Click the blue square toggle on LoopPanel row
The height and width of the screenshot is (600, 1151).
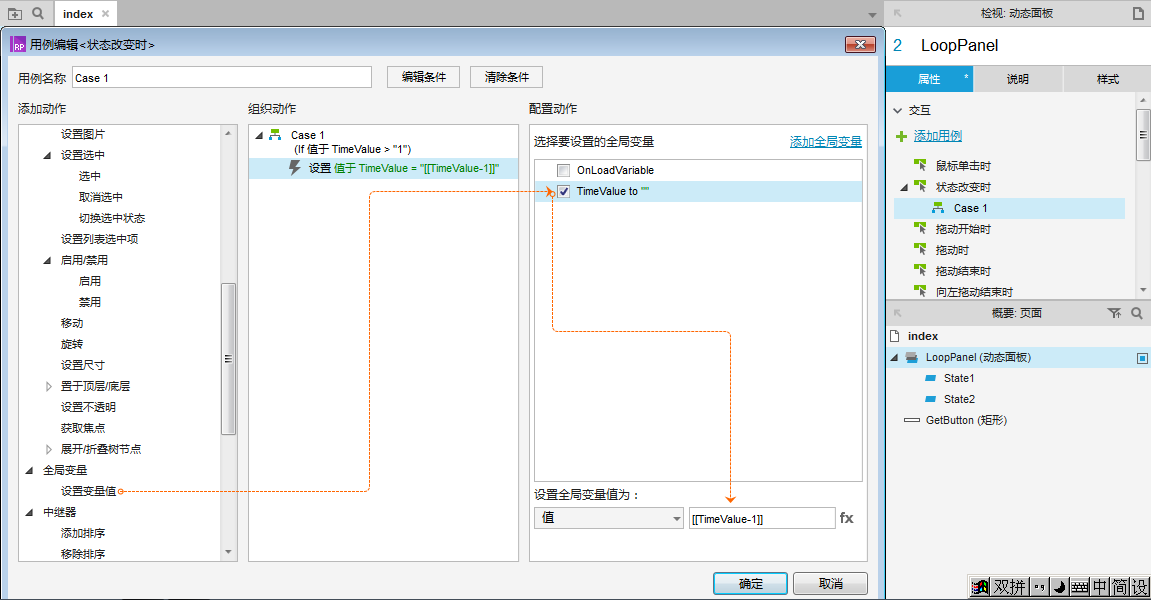tap(1142, 358)
